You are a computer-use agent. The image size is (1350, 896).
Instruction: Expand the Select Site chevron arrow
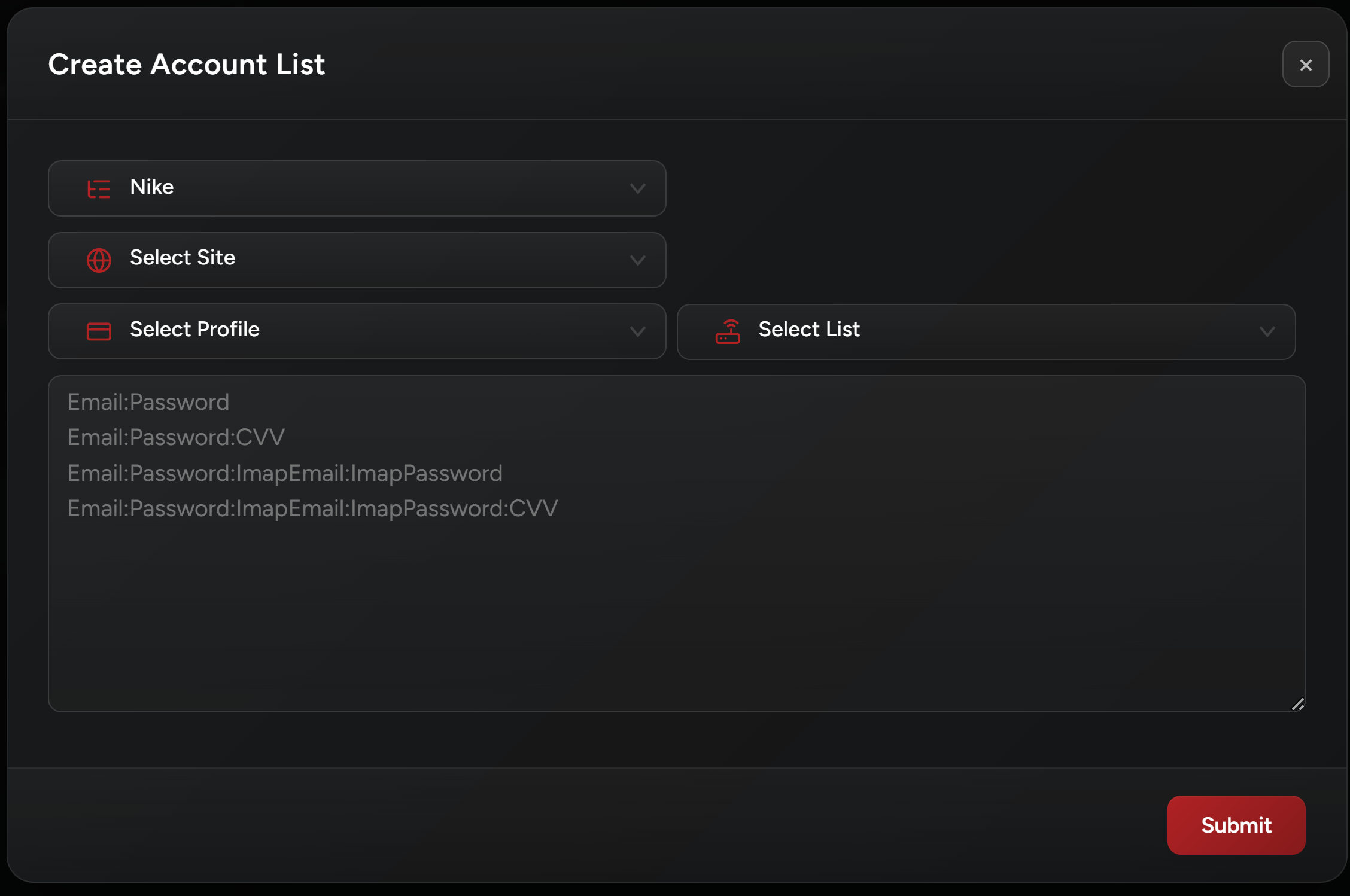pos(637,260)
